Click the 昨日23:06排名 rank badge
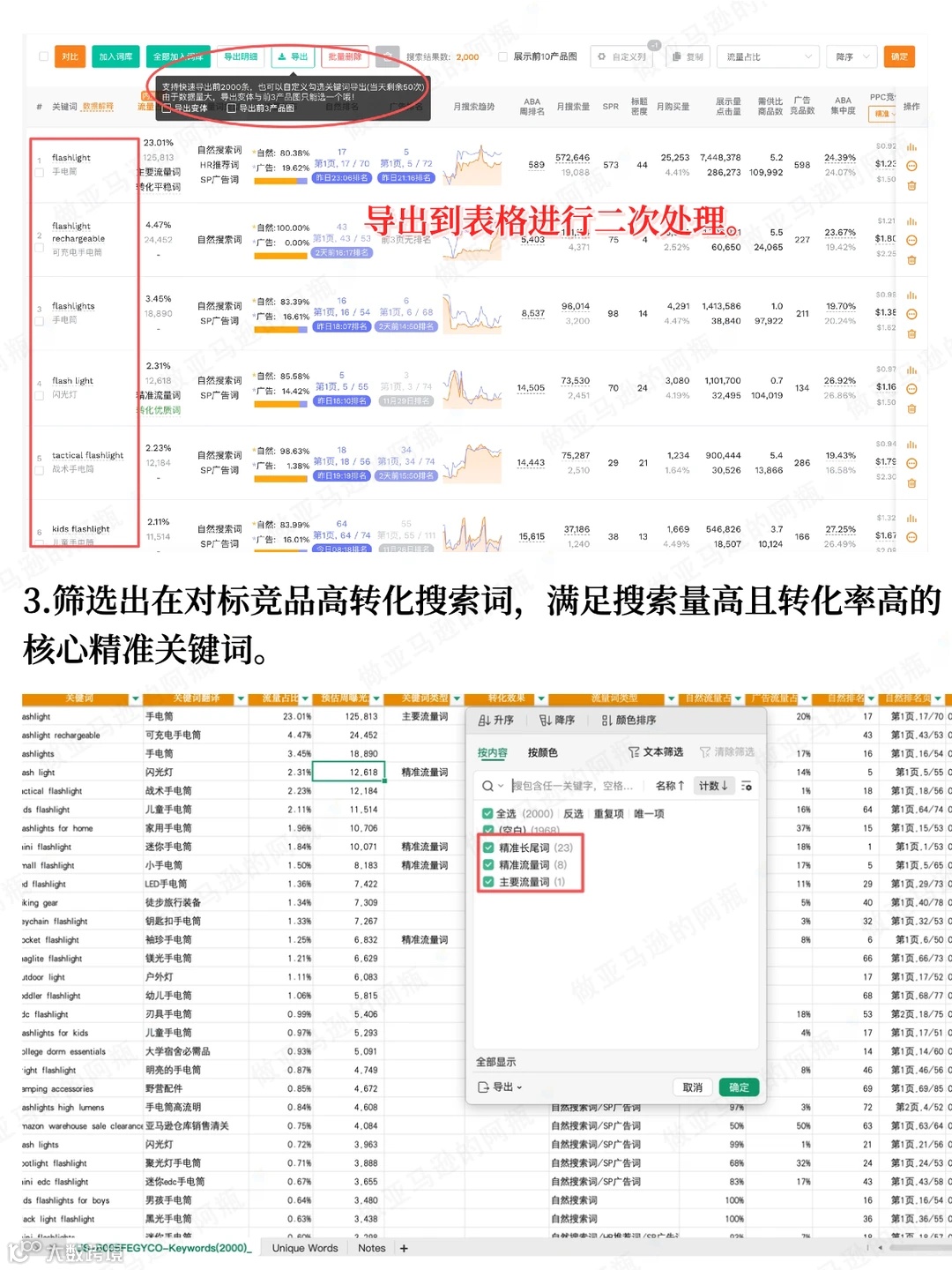 click(341, 178)
